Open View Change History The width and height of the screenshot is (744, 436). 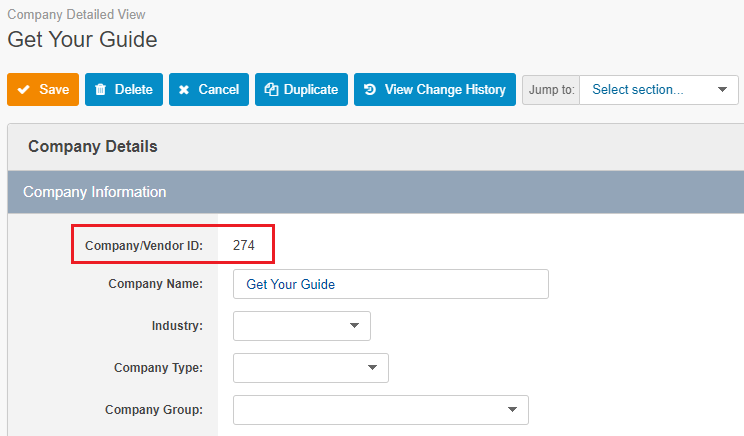(x=435, y=89)
